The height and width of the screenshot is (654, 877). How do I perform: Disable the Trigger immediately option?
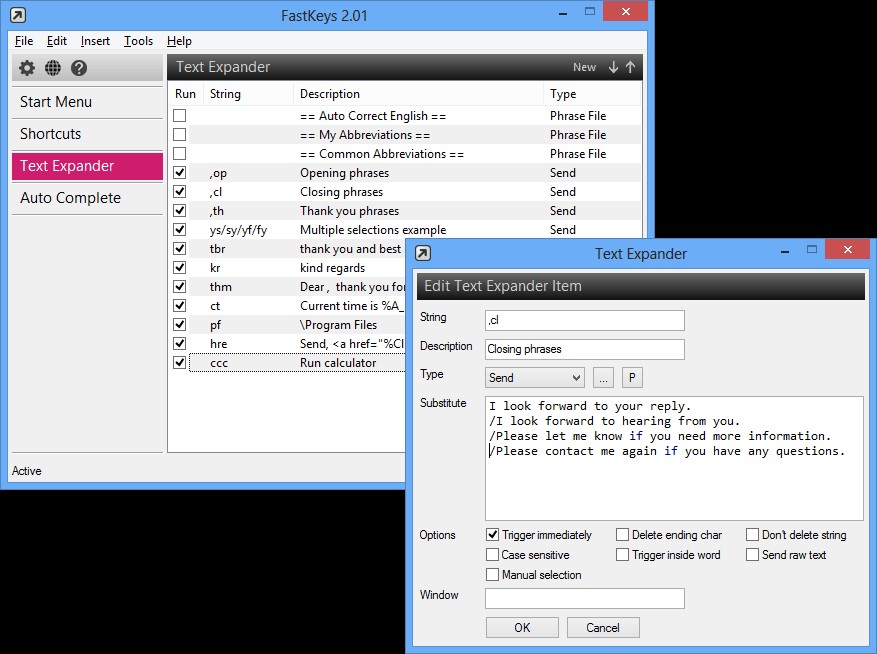click(x=492, y=535)
